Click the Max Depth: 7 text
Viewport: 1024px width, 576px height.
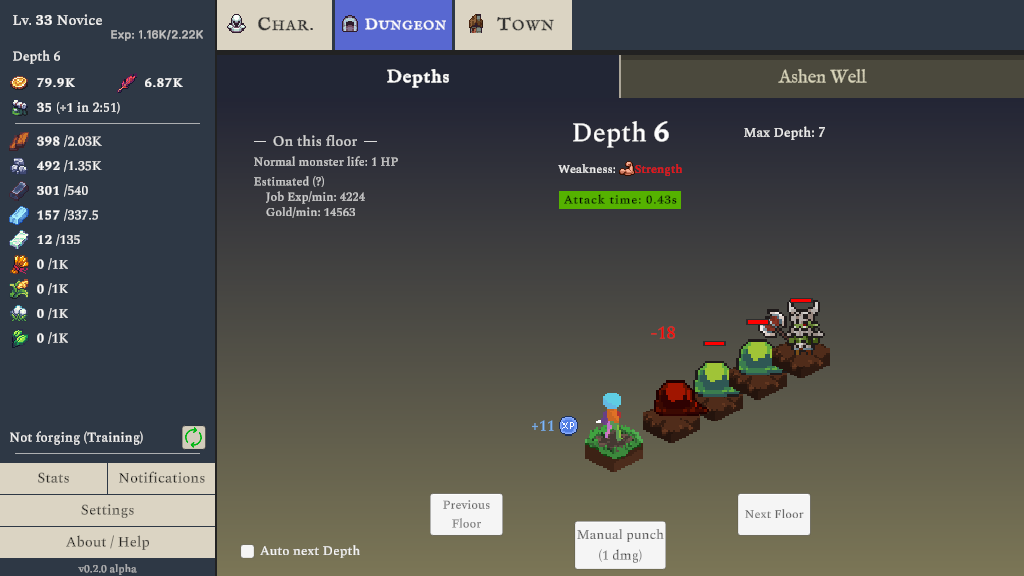pos(784,133)
